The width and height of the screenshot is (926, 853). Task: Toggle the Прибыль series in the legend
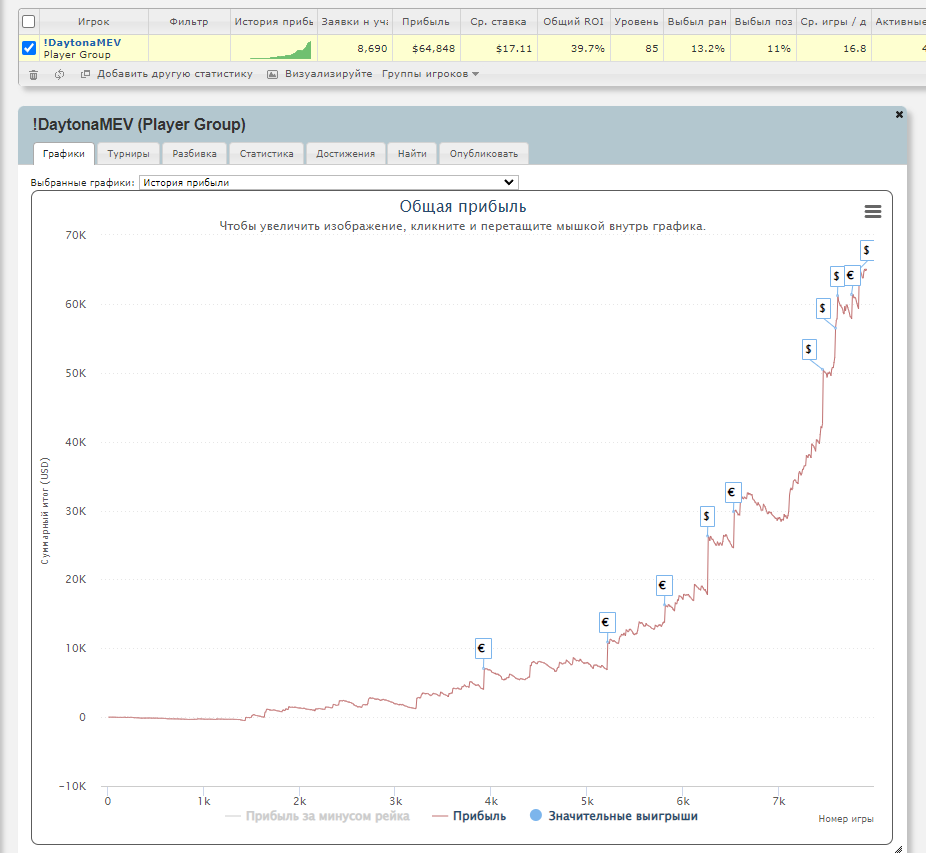[x=469, y=816]
